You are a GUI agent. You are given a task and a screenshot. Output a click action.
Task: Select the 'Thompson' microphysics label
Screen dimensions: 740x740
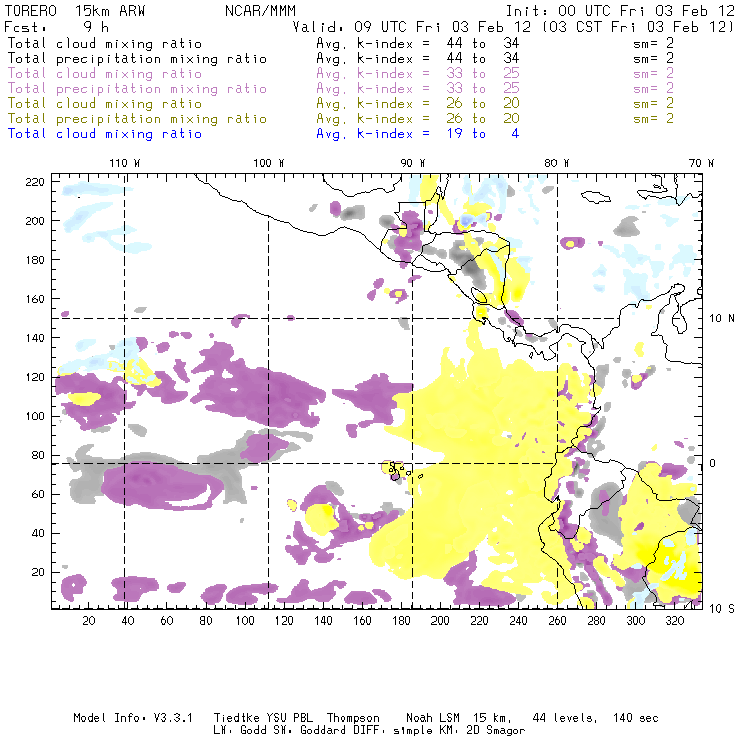(x=353, y=718)
